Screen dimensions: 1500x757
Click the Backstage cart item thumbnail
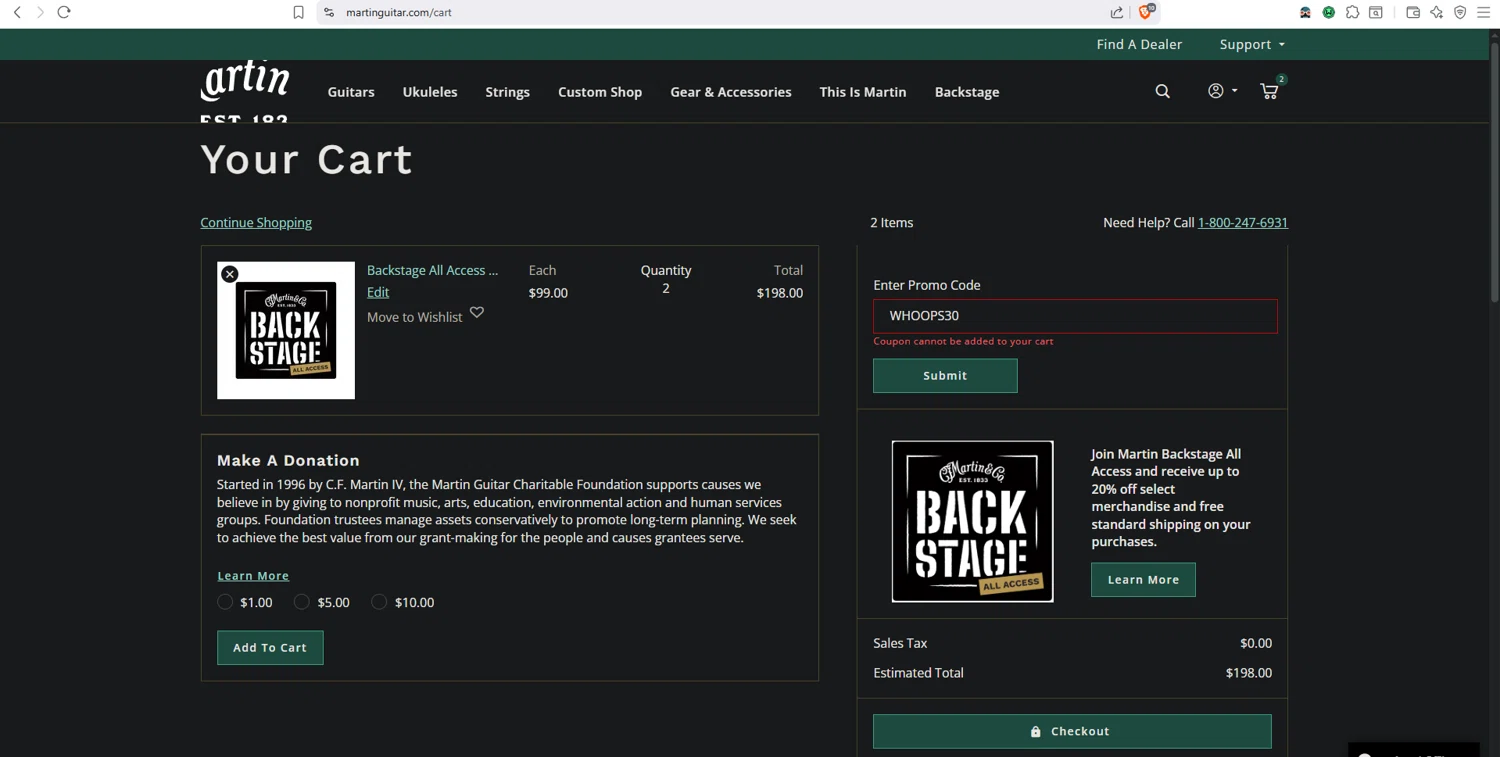tap(286, 330)
